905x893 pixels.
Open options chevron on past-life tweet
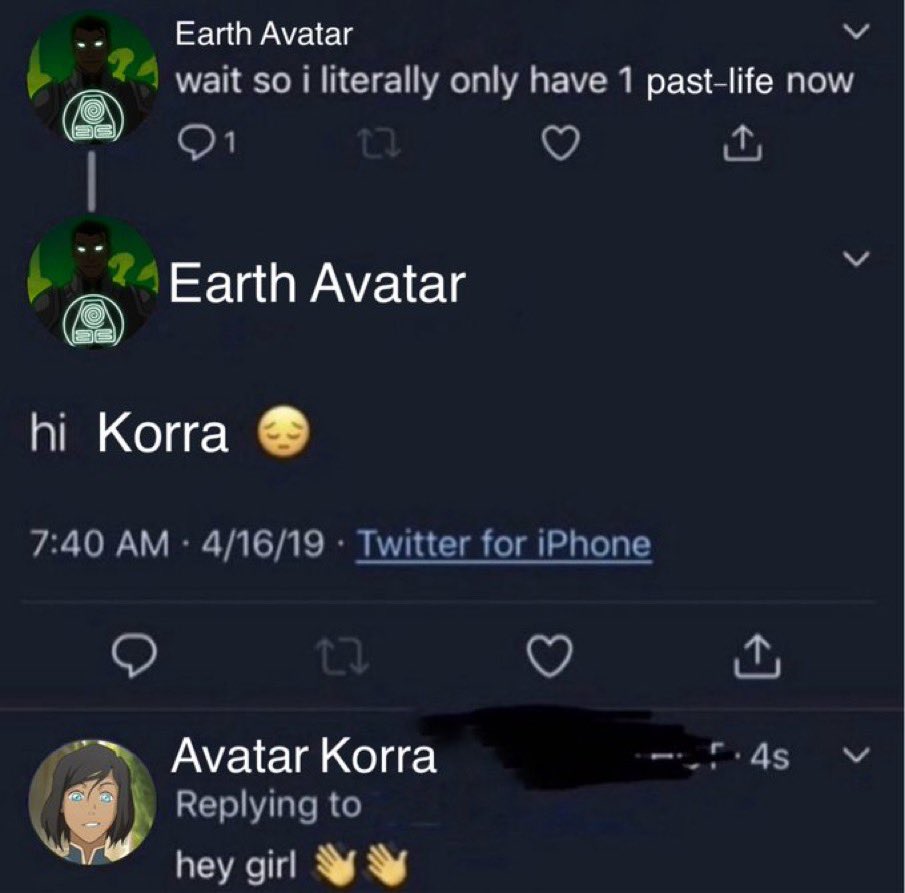(x=851, y=35)
